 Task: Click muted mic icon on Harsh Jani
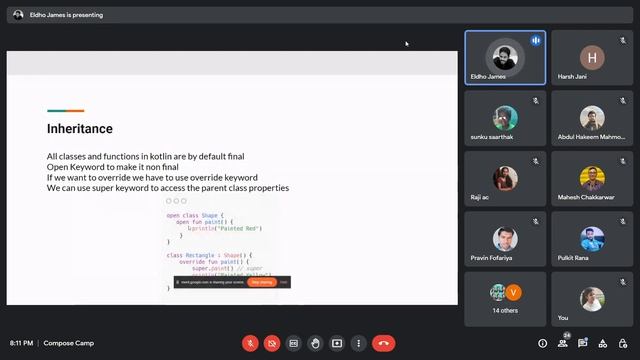(623, 40)
